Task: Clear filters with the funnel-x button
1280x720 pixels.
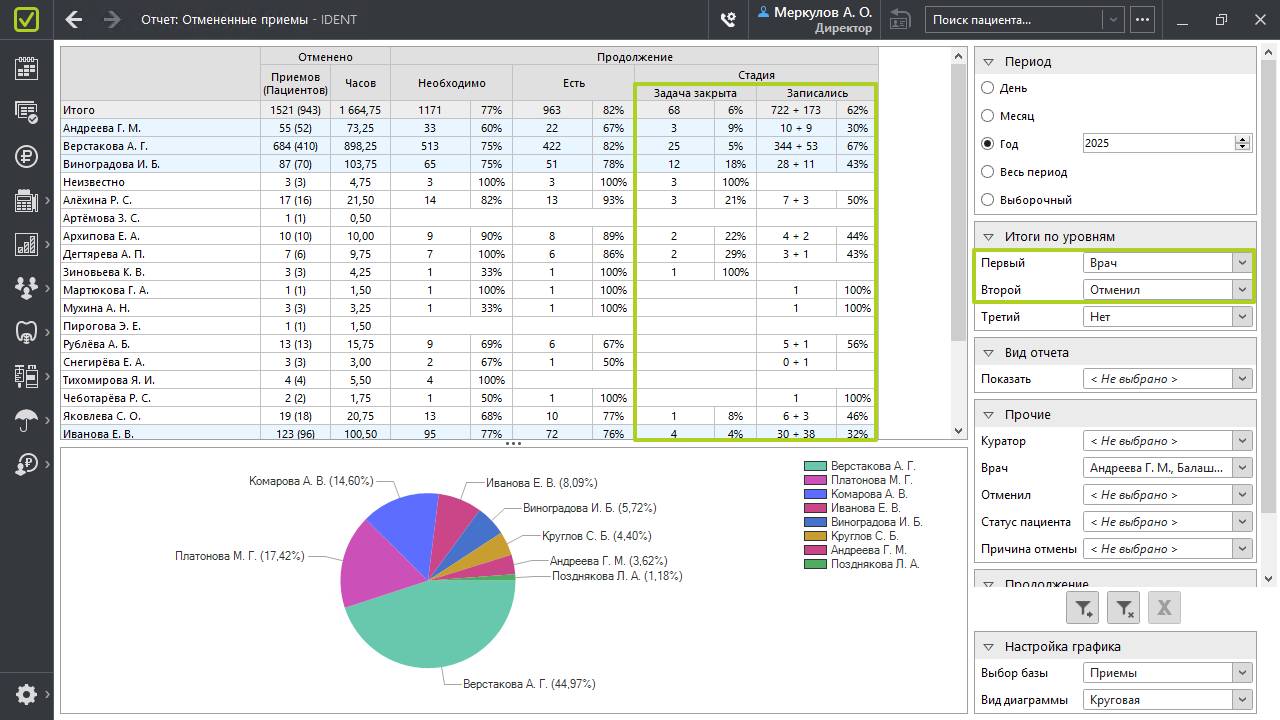Action: (x=1124, y=606)
